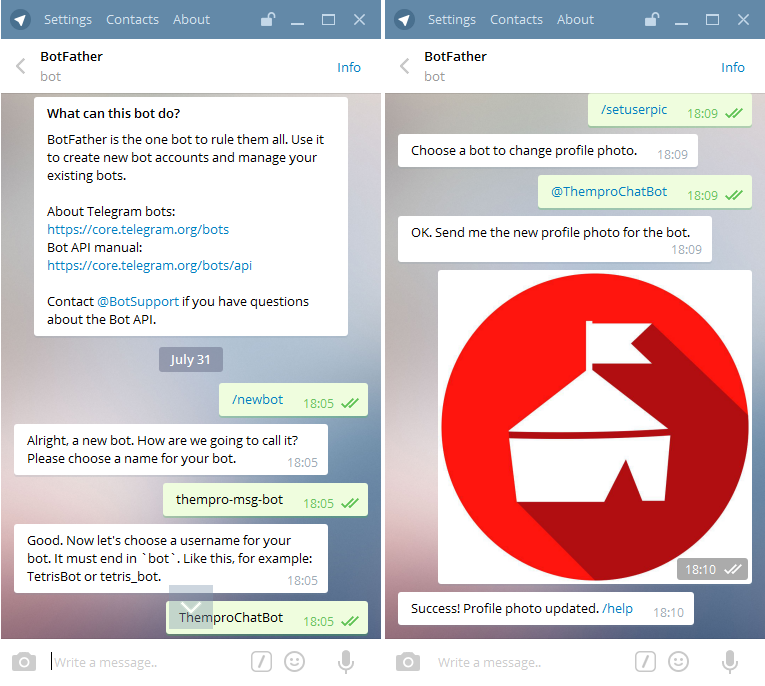Open Info link in right window
Image resolution: width=765 pixels, height=686 pixels.
(733, 67)
